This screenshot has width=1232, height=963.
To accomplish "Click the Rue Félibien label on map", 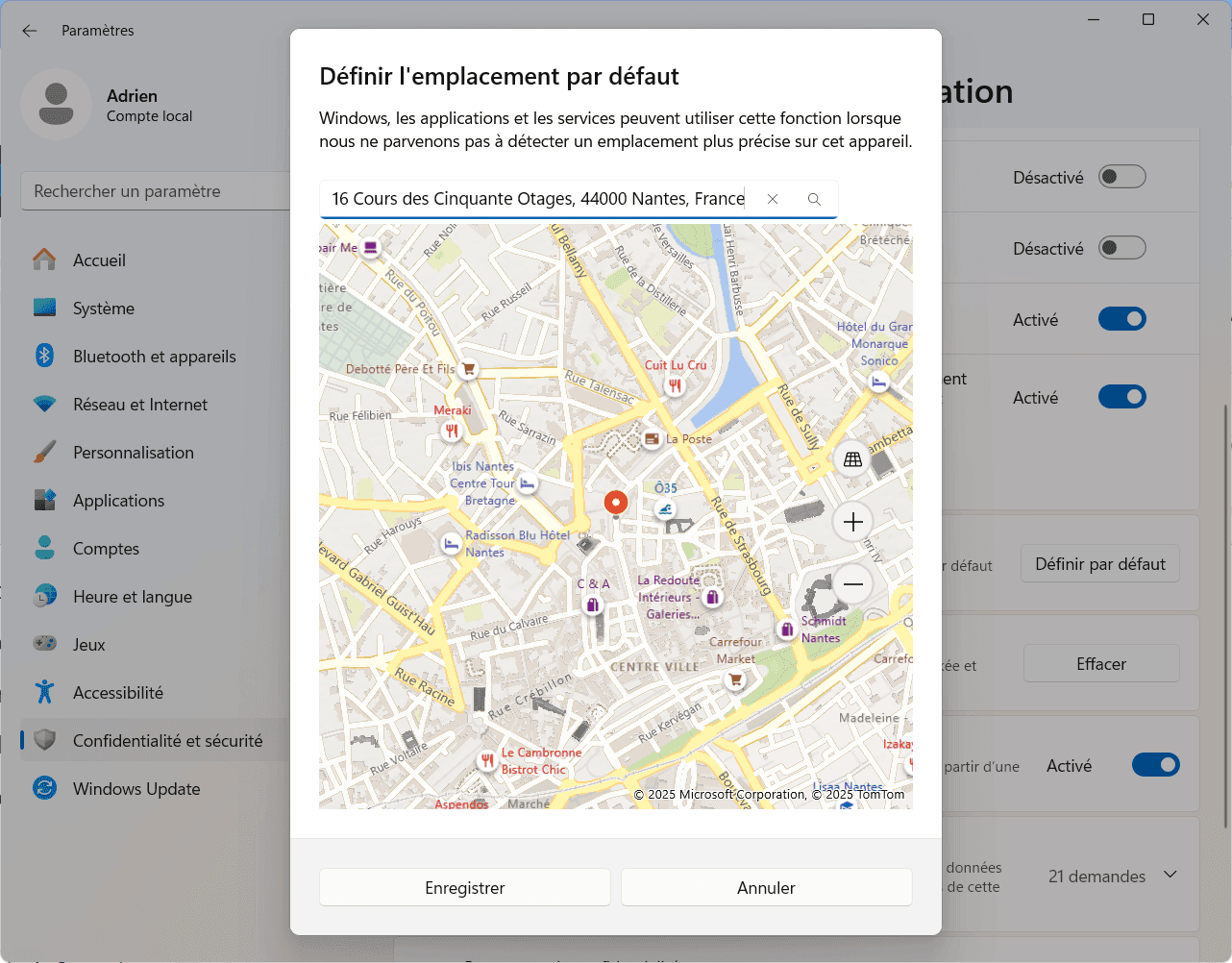I will (360, 416).
